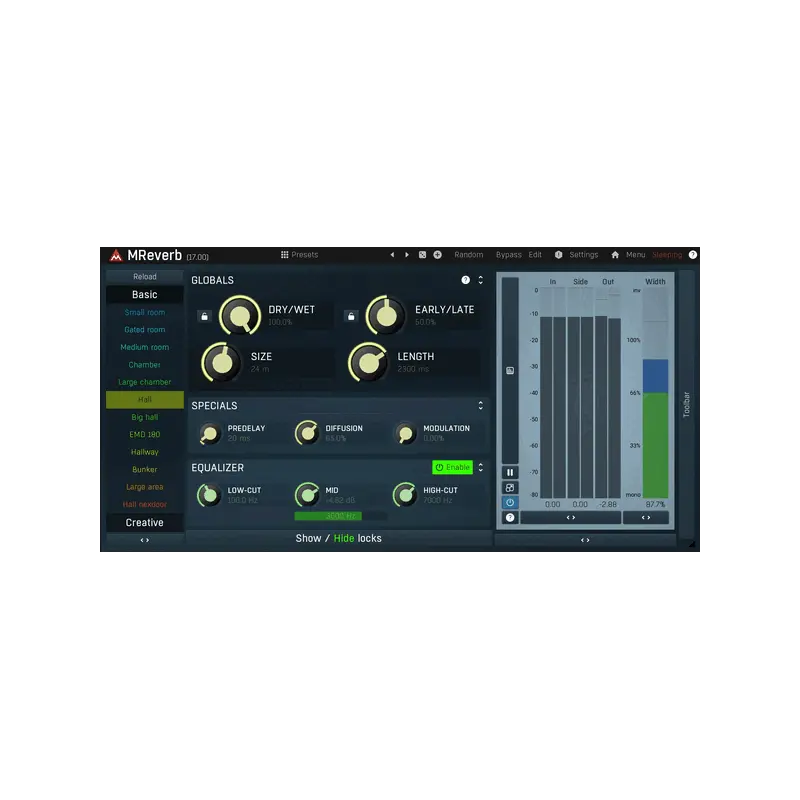Click the meter layout squares icon

[x=510, y=488]
